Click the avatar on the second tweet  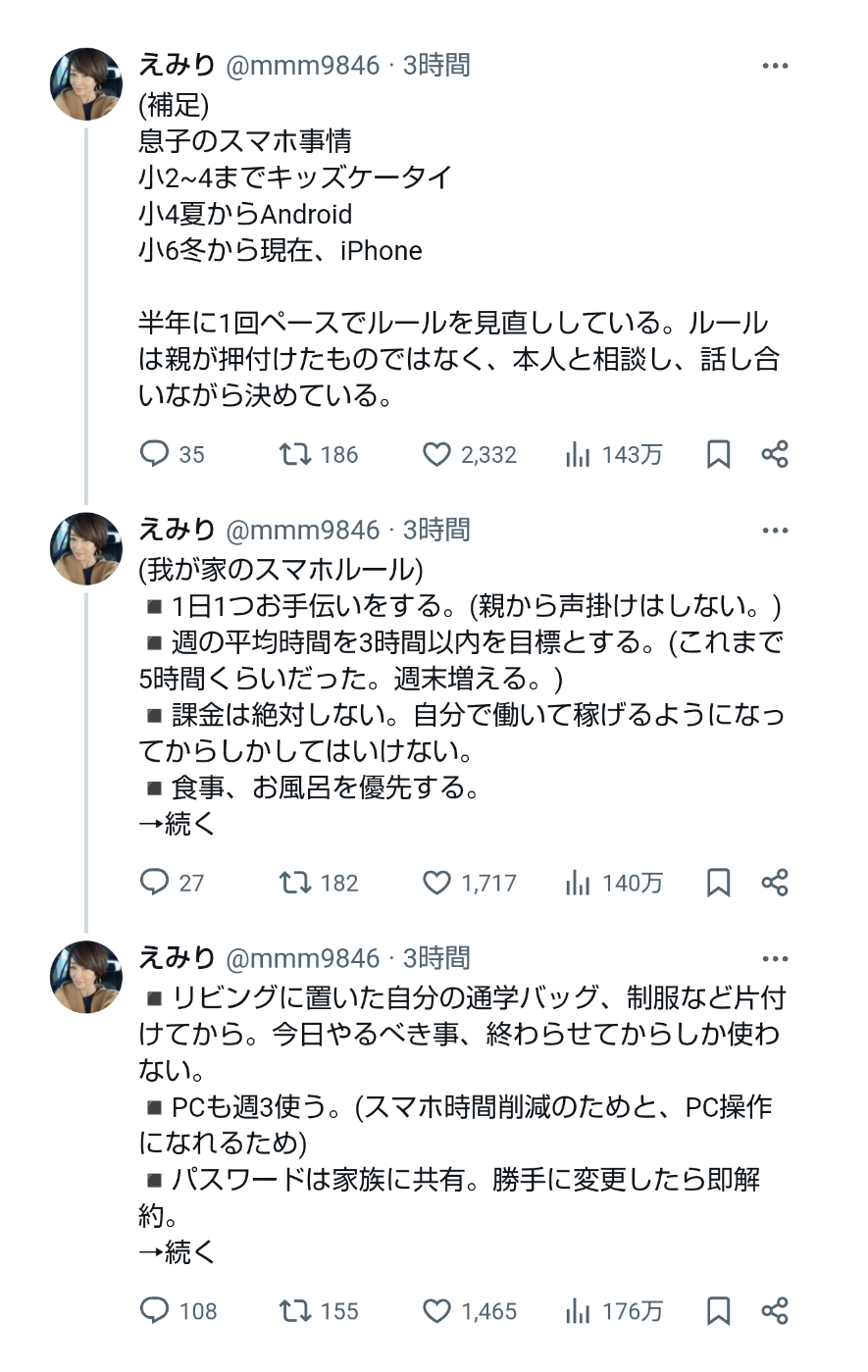[x=87, y=549]
